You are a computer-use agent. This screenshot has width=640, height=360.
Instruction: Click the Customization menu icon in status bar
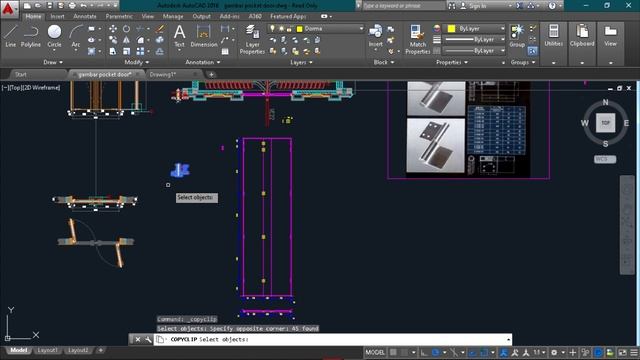(x=634, y=352)
